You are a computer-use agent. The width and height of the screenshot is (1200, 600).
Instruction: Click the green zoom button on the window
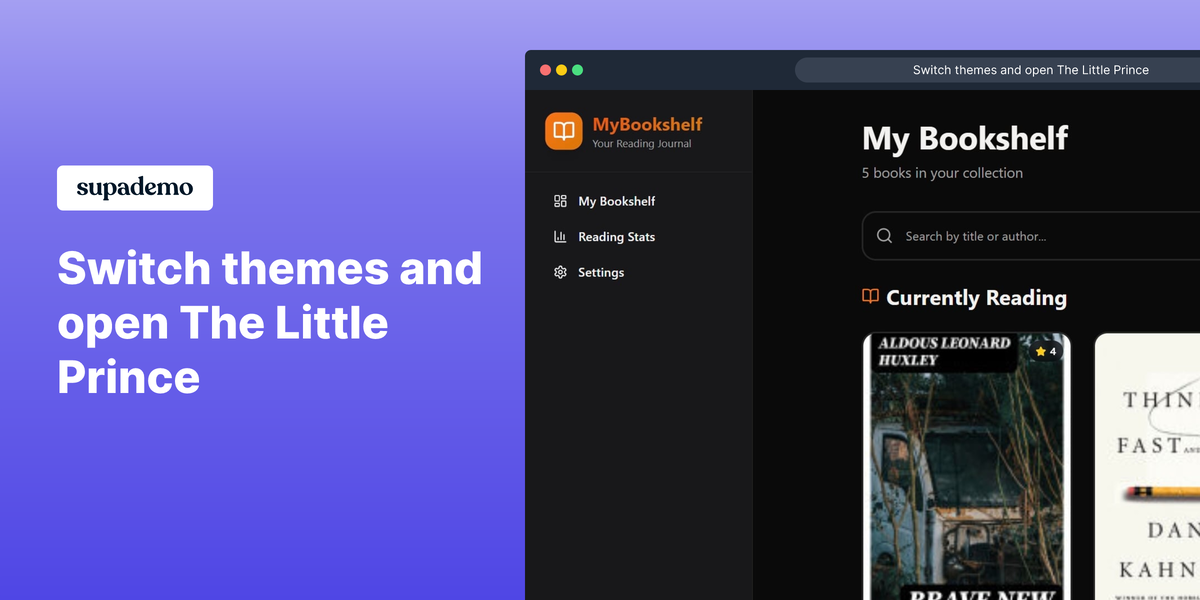tap(577, 70)
